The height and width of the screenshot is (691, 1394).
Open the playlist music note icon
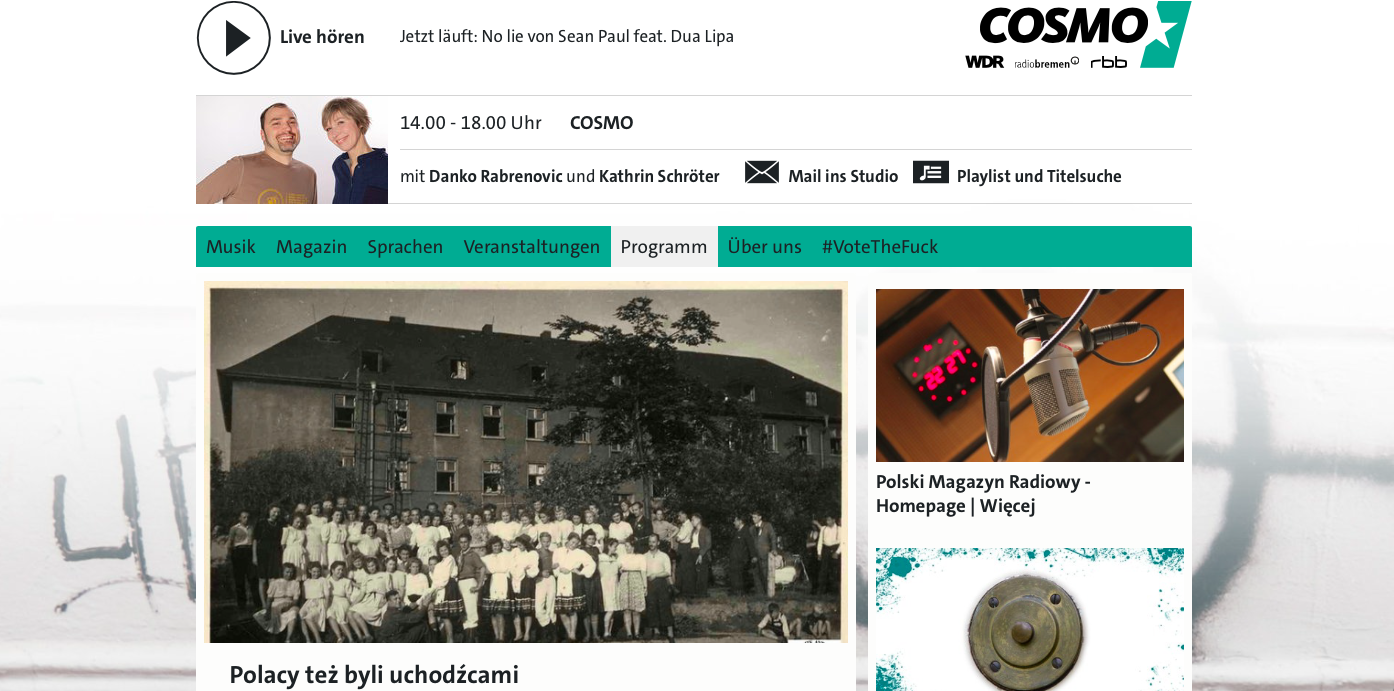[931, 172]
